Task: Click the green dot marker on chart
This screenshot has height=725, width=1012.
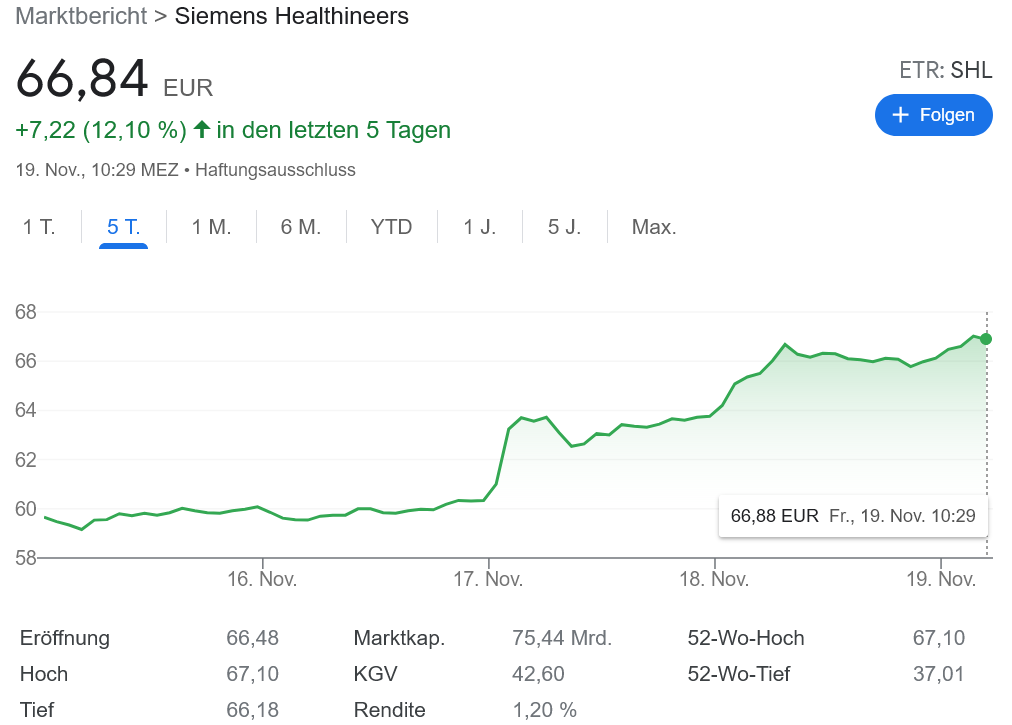Action: [986, 339]
